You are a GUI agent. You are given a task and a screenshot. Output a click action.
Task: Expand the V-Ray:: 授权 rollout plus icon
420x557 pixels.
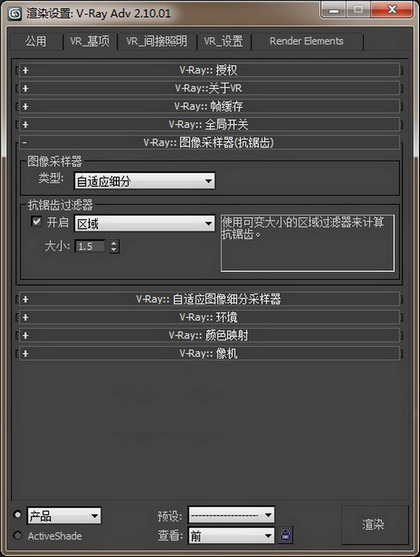25,70
